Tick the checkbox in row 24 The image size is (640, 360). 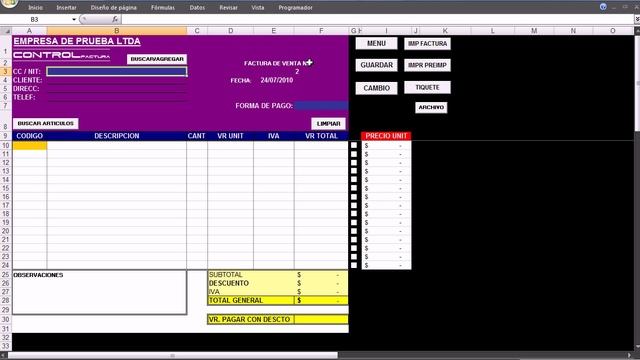pos(354,265)
